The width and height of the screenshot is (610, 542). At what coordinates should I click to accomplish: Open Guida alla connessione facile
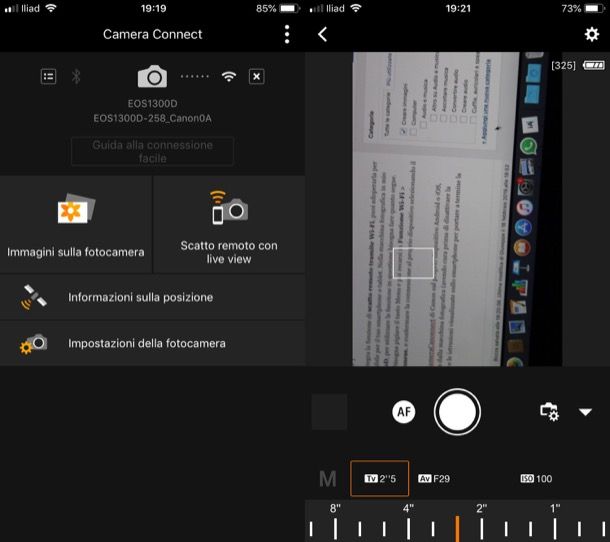pyautogui.click(x=152, y=151)
